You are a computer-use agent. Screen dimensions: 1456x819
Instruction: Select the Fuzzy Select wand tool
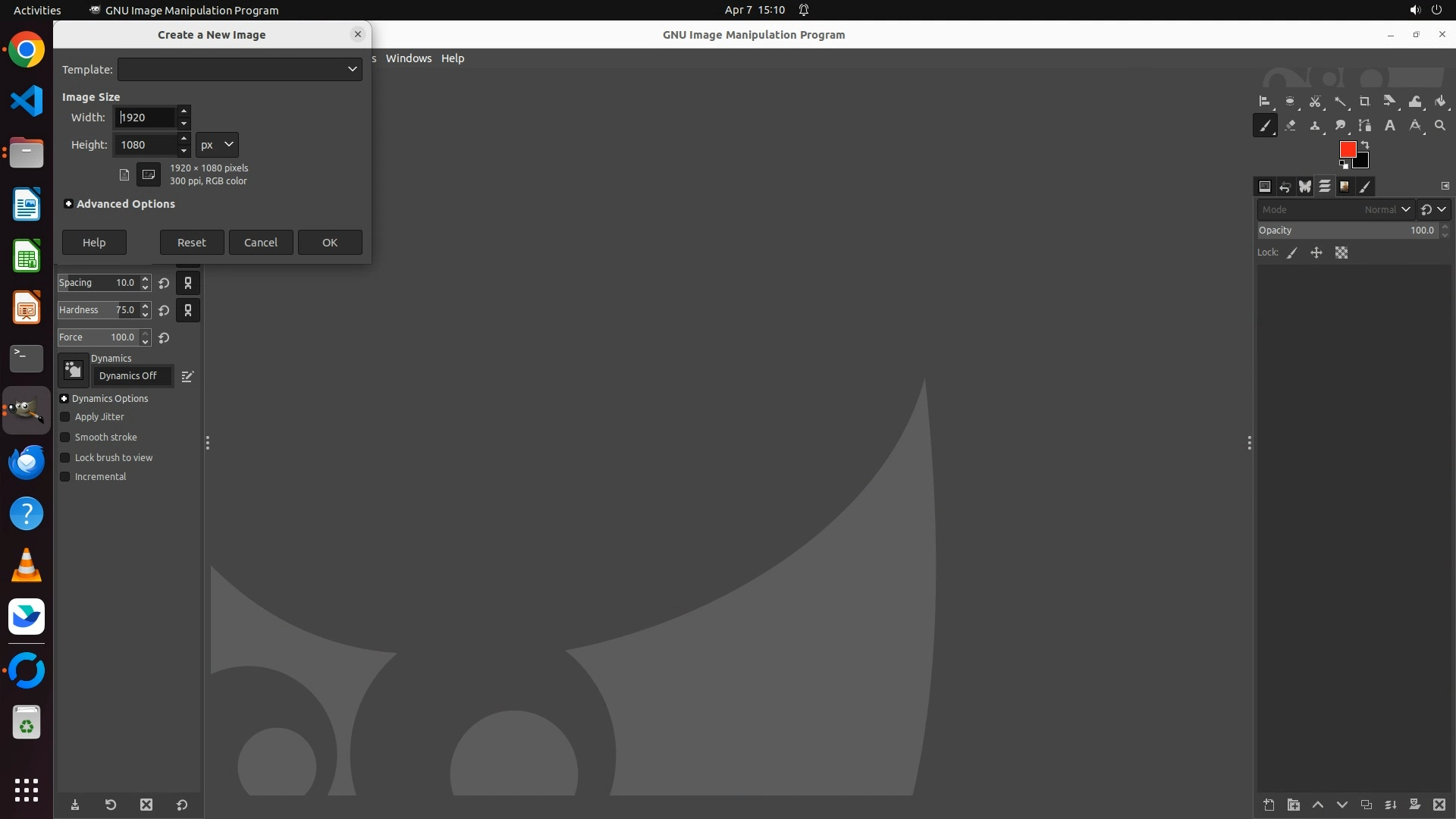tap(1340, 102)
